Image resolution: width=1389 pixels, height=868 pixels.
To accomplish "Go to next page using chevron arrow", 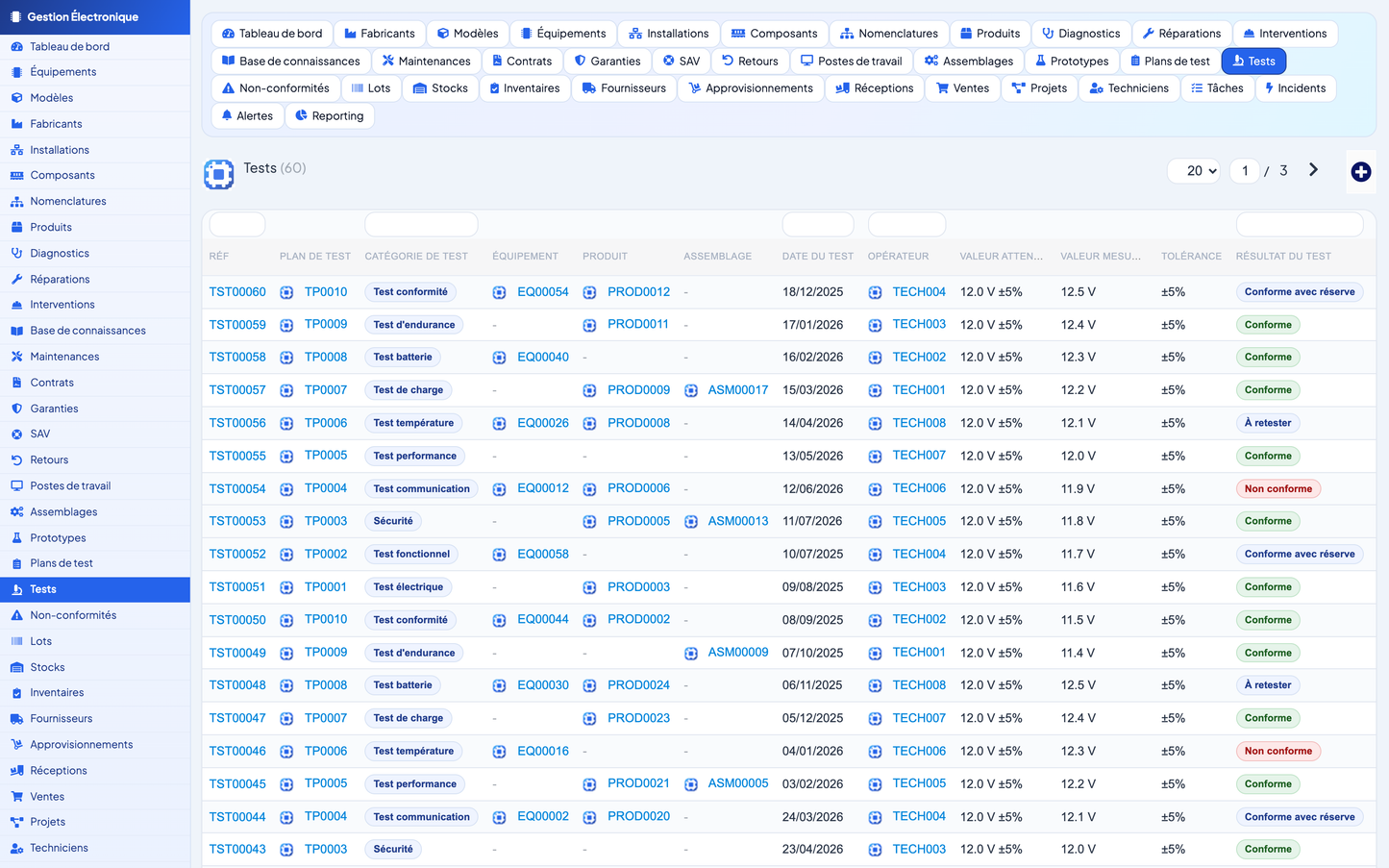I will point(1313,170).
